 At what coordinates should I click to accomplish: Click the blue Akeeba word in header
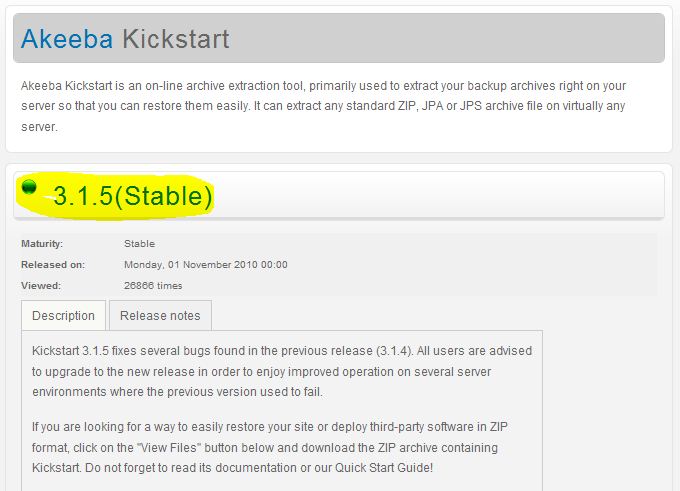coord(67,39)
